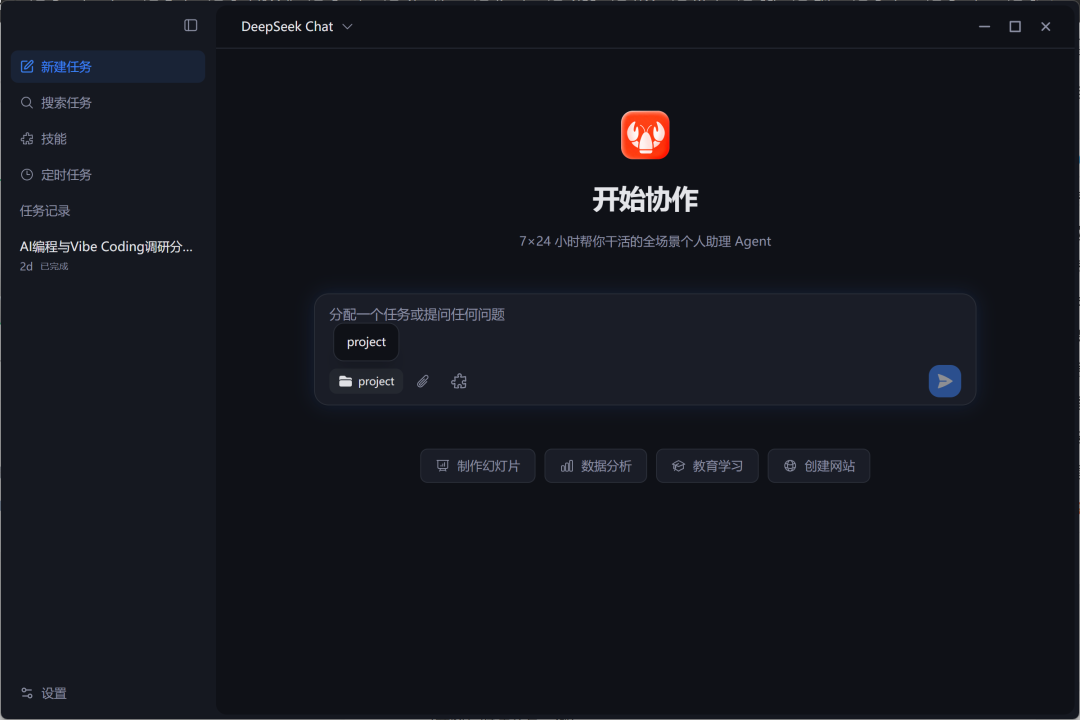Open the AI编程与Vibe Coding调研分 task record
1080x720 pixels.
[108, 255]
